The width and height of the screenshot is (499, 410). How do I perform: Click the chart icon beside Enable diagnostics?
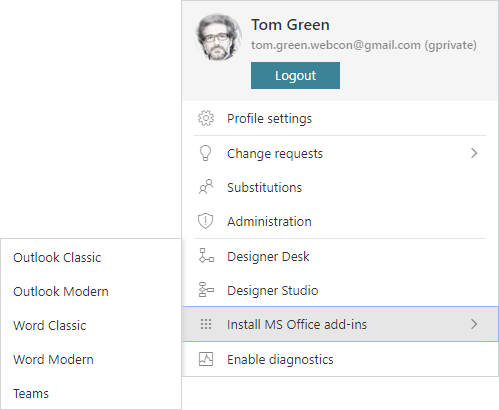pyautogui.click(x=206, y=359)
